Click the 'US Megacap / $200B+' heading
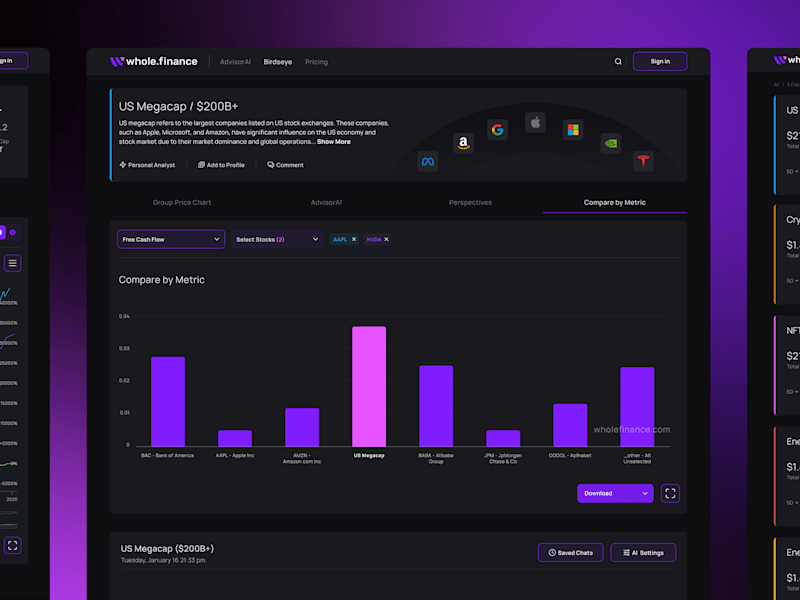This screenshot has width=800, height=600. coord(179,106)
